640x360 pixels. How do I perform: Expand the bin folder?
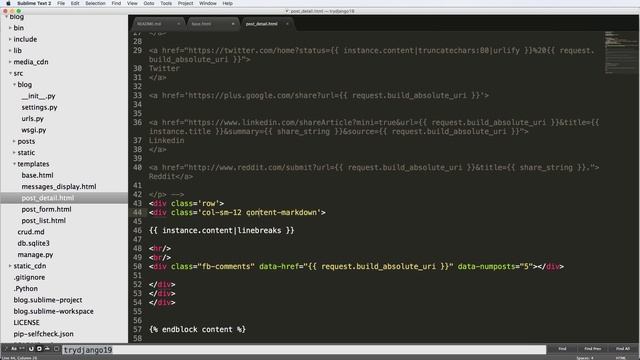pos(10,28)
